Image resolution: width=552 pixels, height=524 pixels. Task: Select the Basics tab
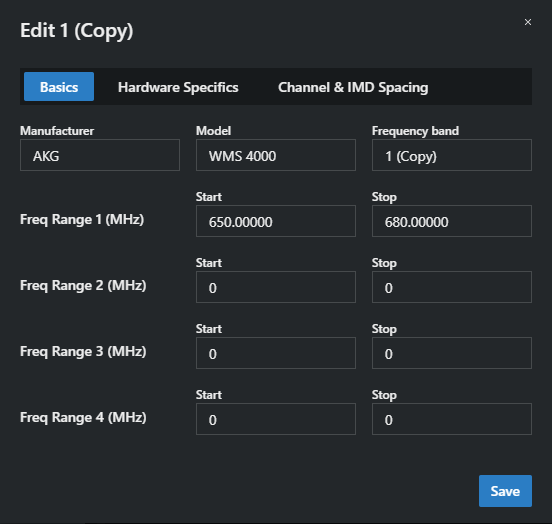tap(59, 87)
